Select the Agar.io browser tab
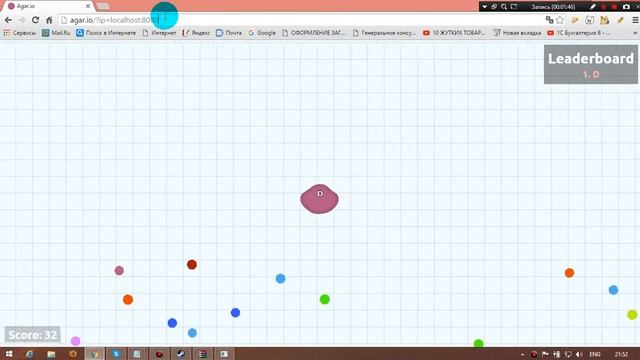This screenshot has width=640, height=360. tap(48, 6)
